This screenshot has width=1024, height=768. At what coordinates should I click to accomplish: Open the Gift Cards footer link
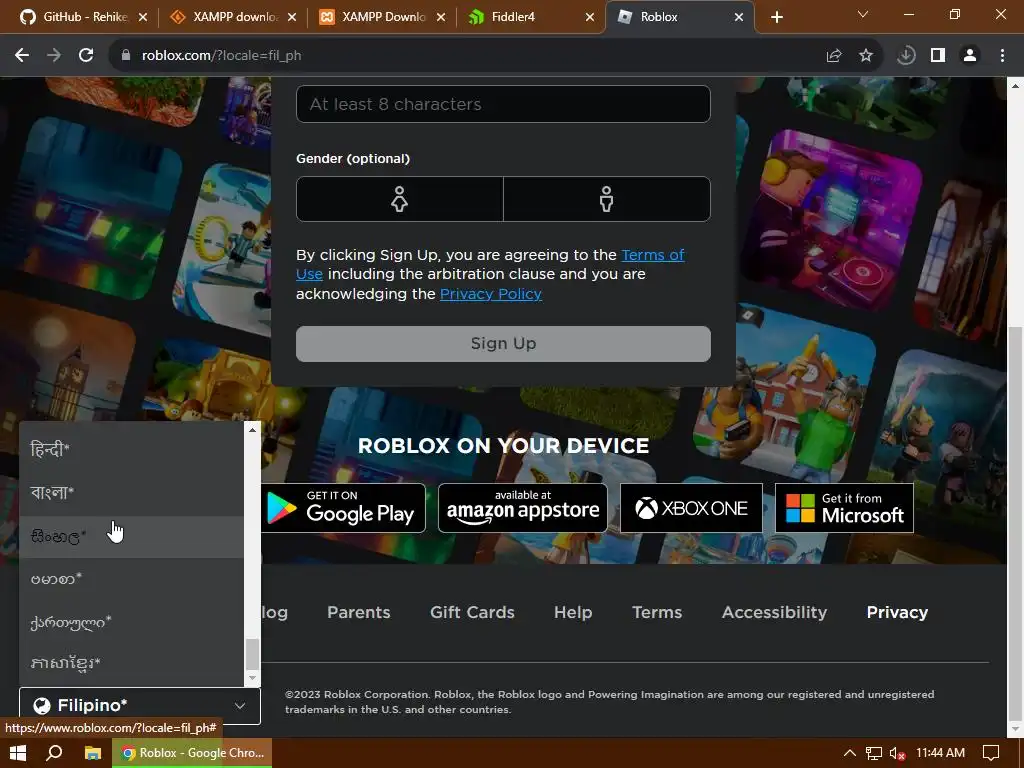click(472, 612)
